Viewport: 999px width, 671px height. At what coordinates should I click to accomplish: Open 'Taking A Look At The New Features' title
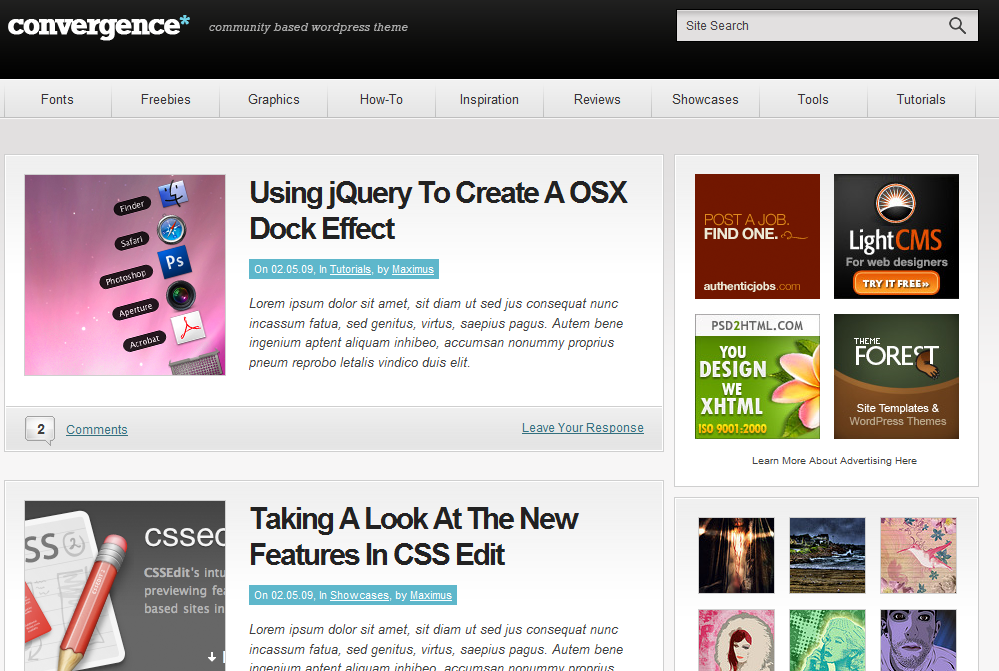pyautogui.click(x=414, y=537)
